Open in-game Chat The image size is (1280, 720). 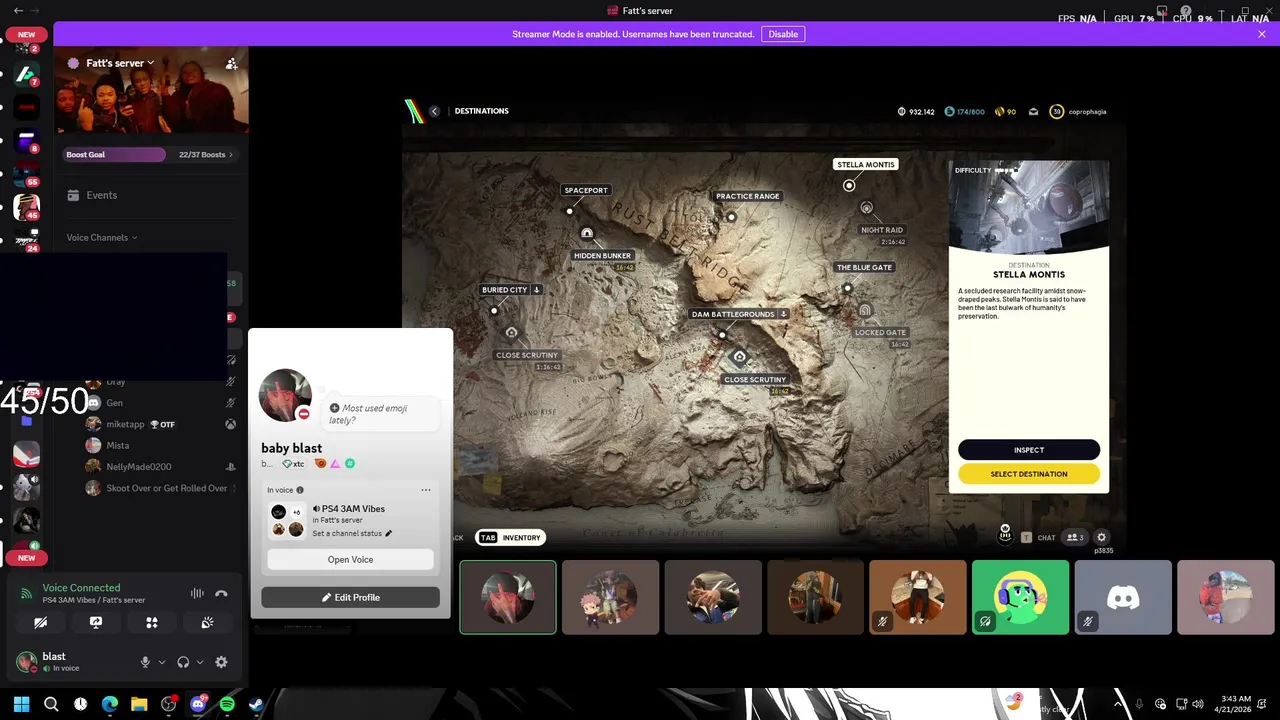click(x=1039, y=538)
